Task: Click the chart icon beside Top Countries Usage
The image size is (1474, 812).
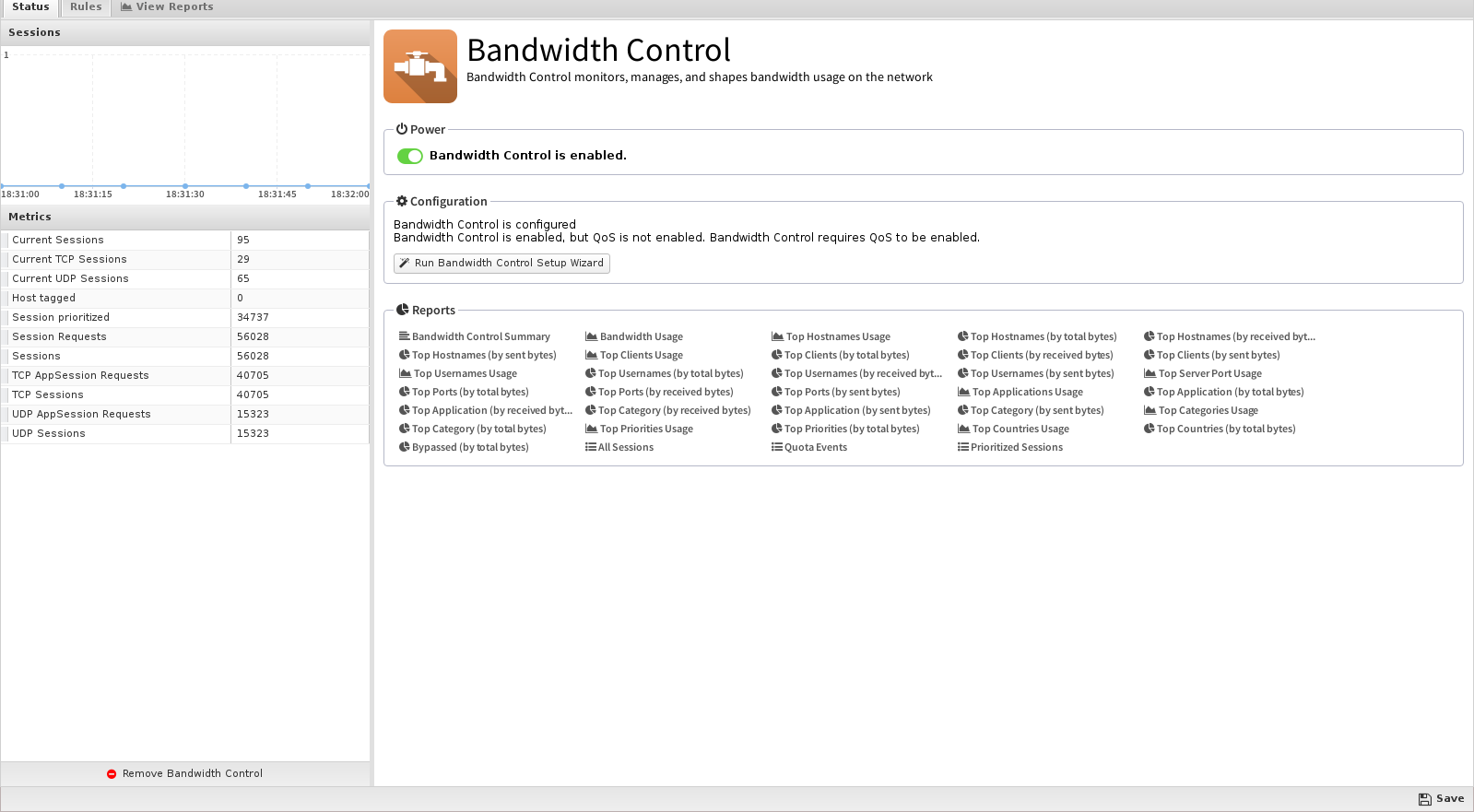Action: click(963, 429)
